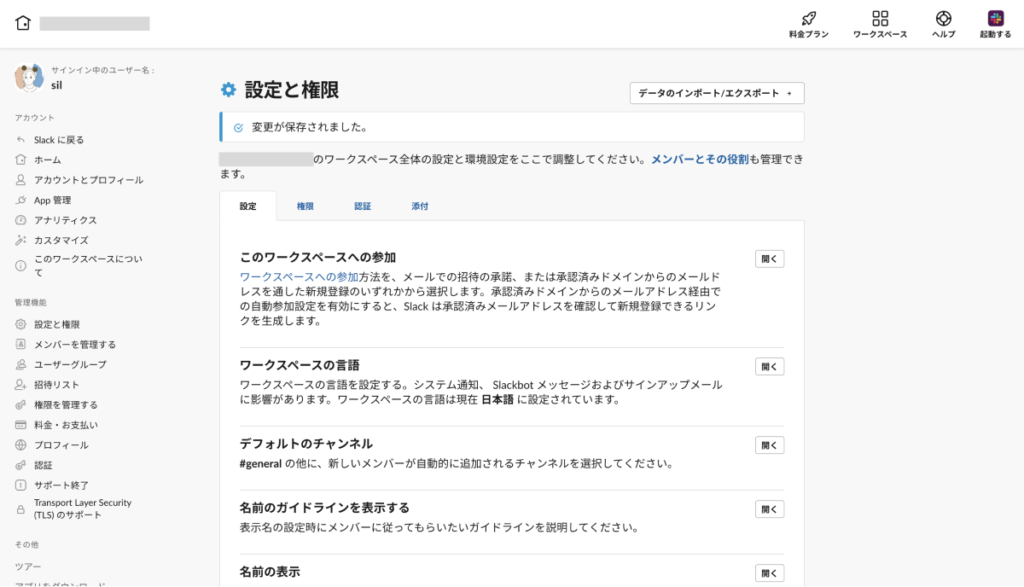1024x587 pixels.
Task: Click the 起動する Slack icon
Action: click(995, 19)
